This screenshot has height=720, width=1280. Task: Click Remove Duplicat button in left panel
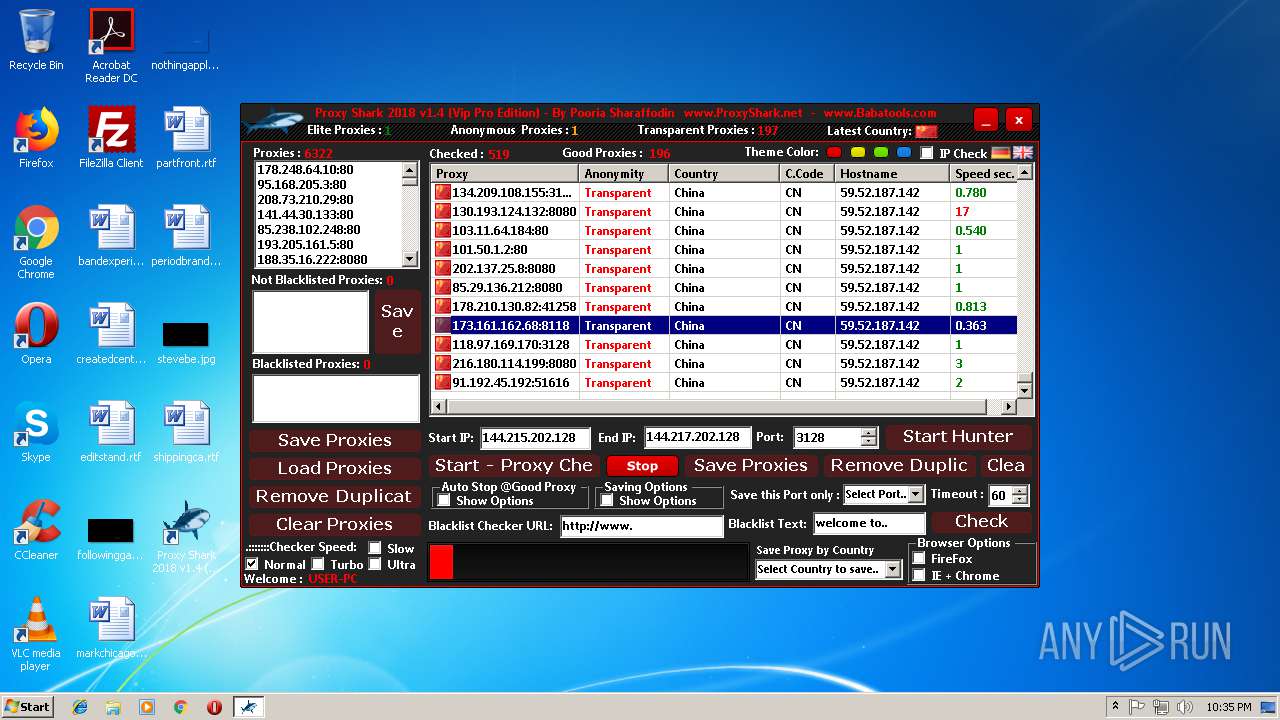(x=335, y=496)
